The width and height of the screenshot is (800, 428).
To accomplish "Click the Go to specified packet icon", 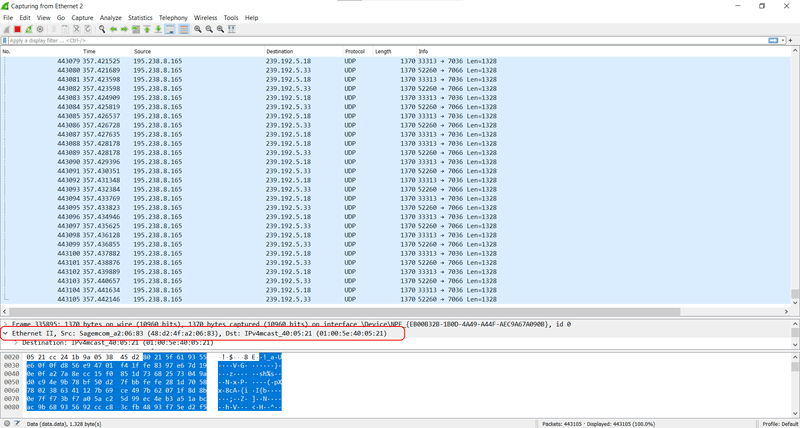I will (x=136, y=29).
